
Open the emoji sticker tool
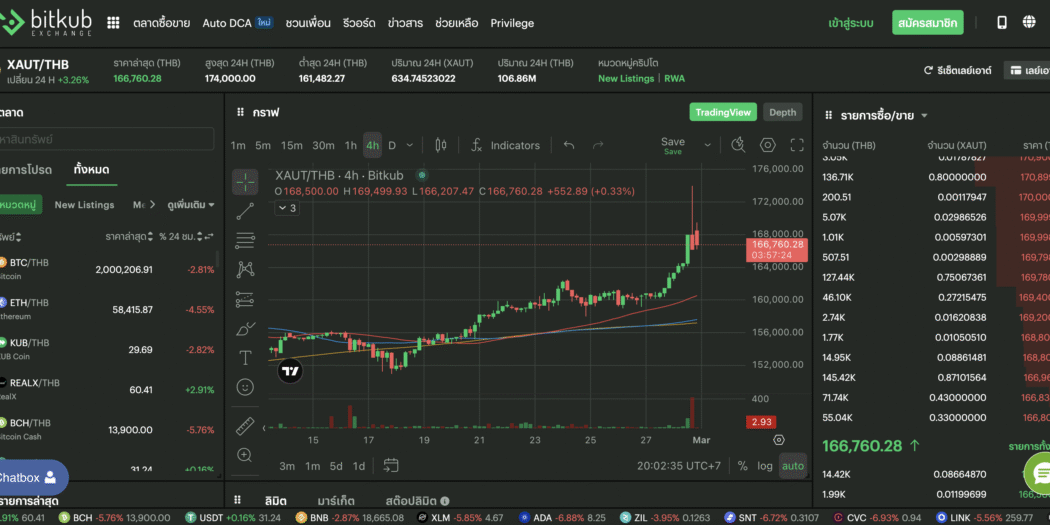(x=245, y=386)
